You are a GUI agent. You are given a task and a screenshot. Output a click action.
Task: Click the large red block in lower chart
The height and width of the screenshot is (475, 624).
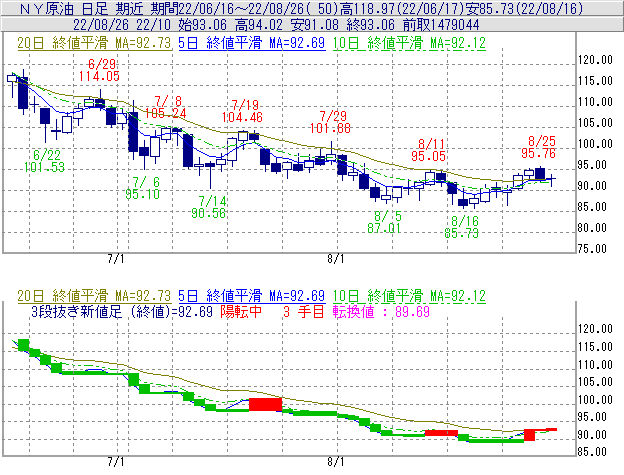click(x=265, y=404)
